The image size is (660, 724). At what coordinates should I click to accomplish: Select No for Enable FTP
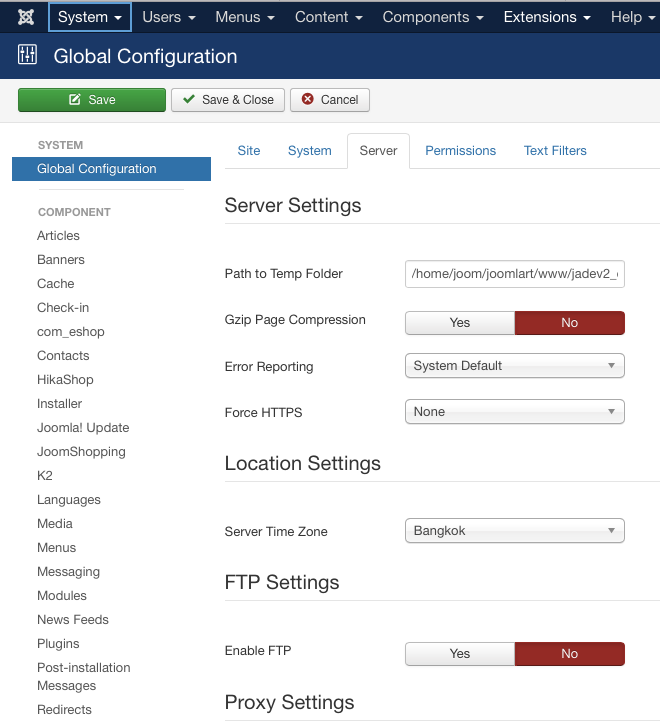coord(569,654)
